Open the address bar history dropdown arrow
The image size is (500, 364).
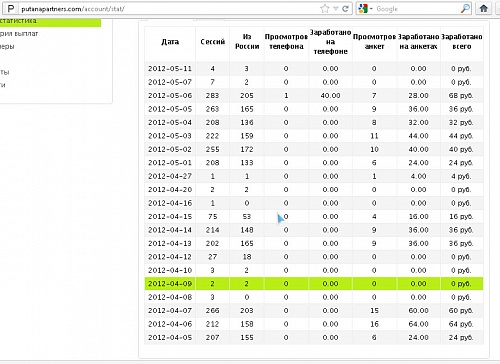tap(336, 9)
